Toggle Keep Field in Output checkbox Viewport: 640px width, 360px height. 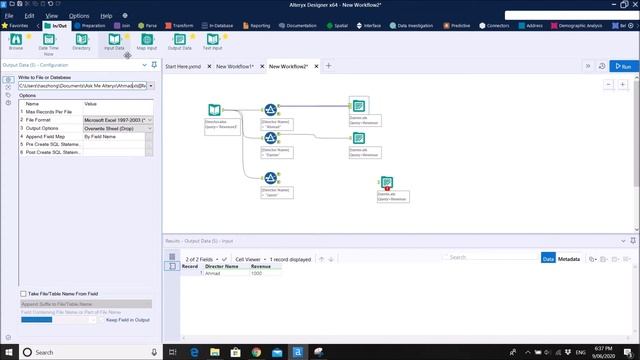102,320
